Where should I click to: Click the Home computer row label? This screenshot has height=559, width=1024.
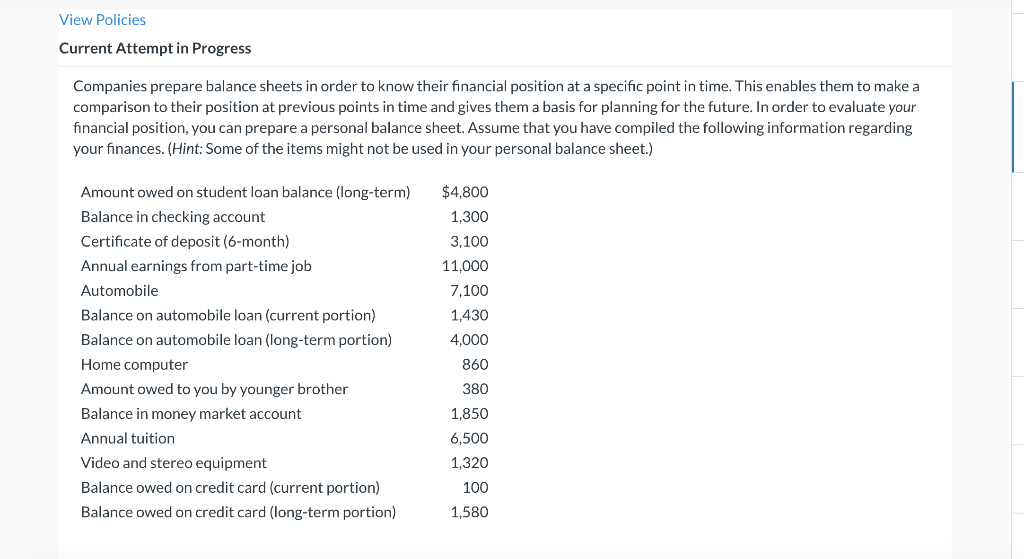tap(134, 365)
